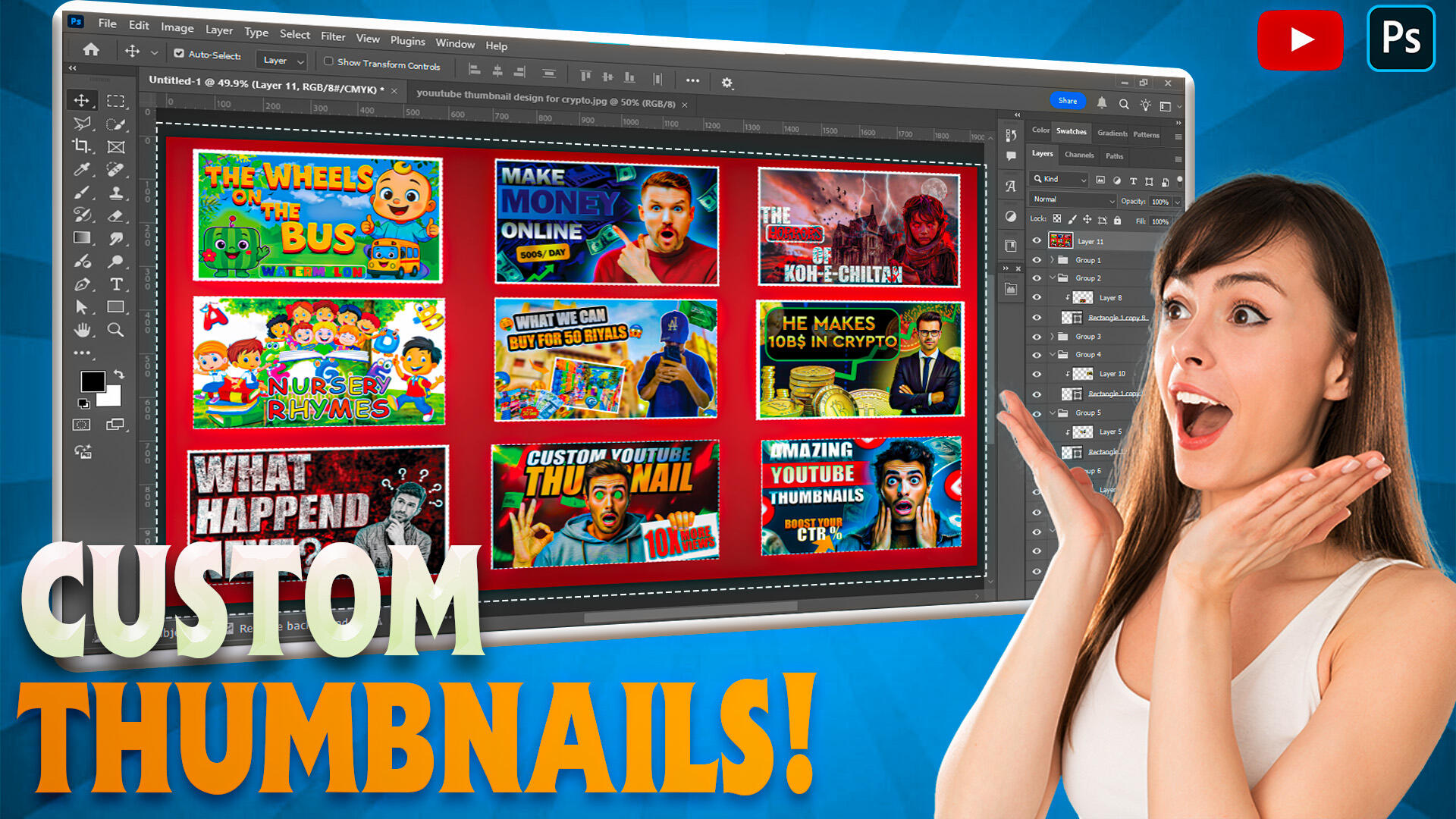Open the options bar settings gear
Screen dimensions: 1456x819
coord(727,83)
